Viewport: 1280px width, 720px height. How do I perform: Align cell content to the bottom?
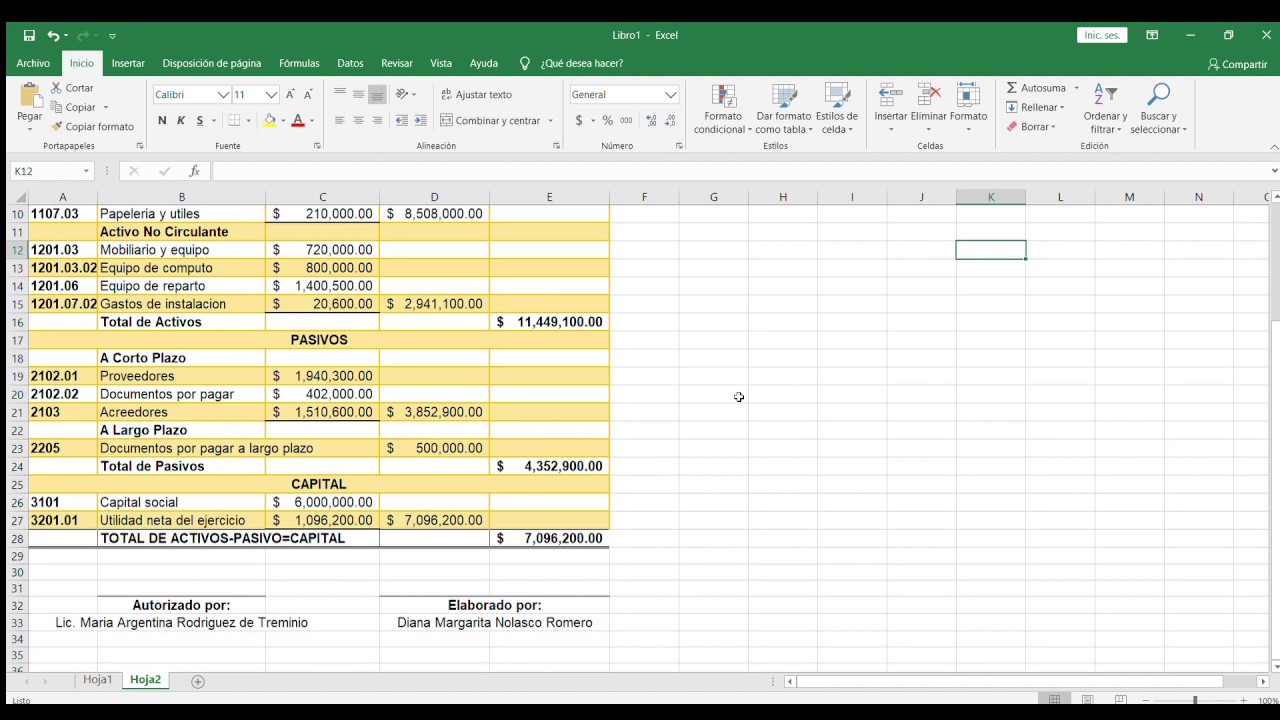pyautogui.click(x=377, y=94)
